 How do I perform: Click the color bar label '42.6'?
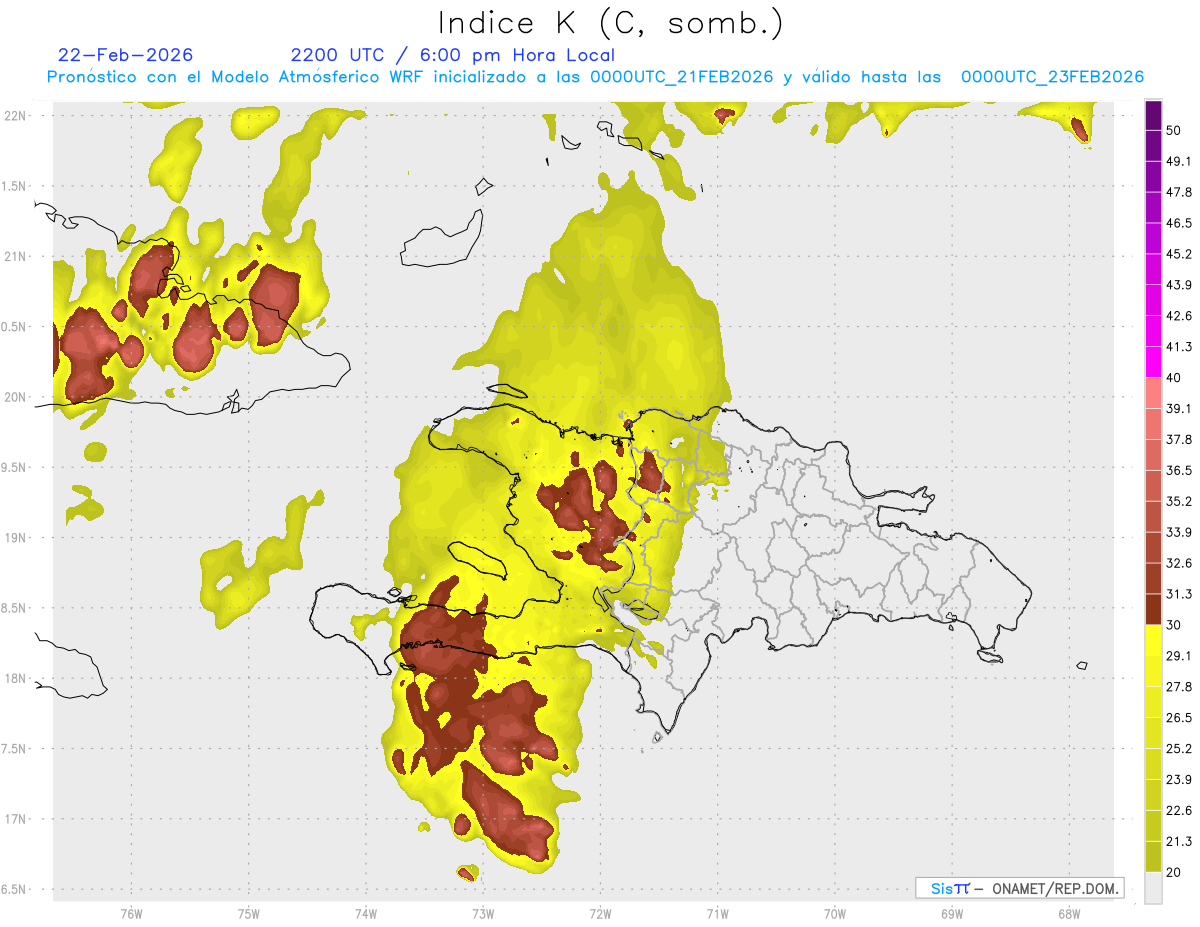pyautogui.click(x=1180, y=316)
